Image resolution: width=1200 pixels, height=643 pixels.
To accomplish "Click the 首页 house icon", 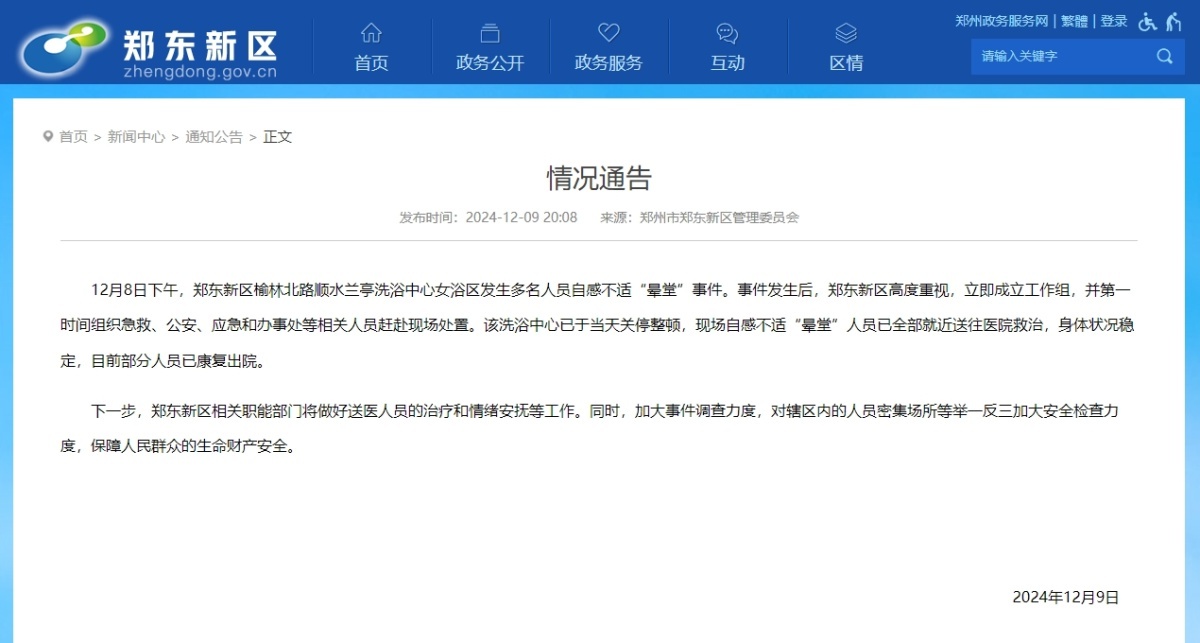I will pos(371,32).
